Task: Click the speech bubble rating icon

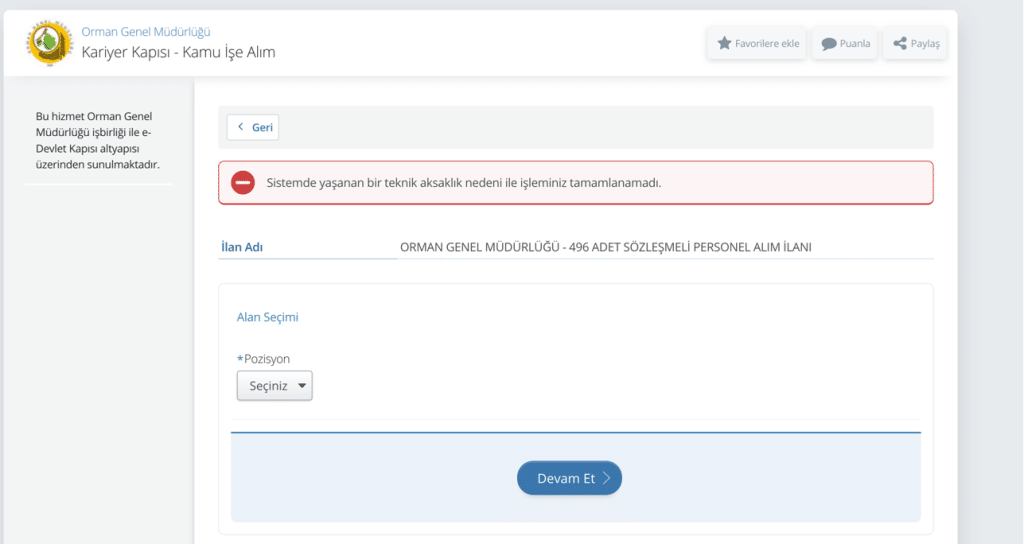Action: click(x=829, y=44)
